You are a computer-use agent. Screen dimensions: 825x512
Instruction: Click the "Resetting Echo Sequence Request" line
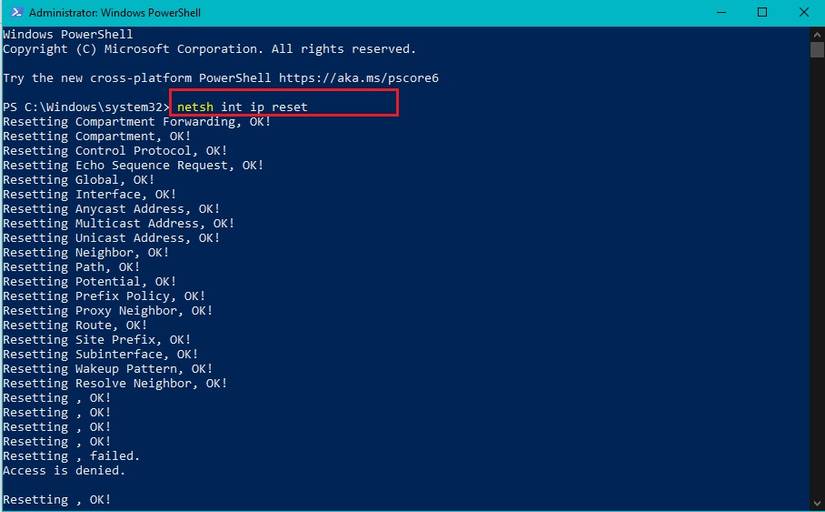(x=133, y=165)
